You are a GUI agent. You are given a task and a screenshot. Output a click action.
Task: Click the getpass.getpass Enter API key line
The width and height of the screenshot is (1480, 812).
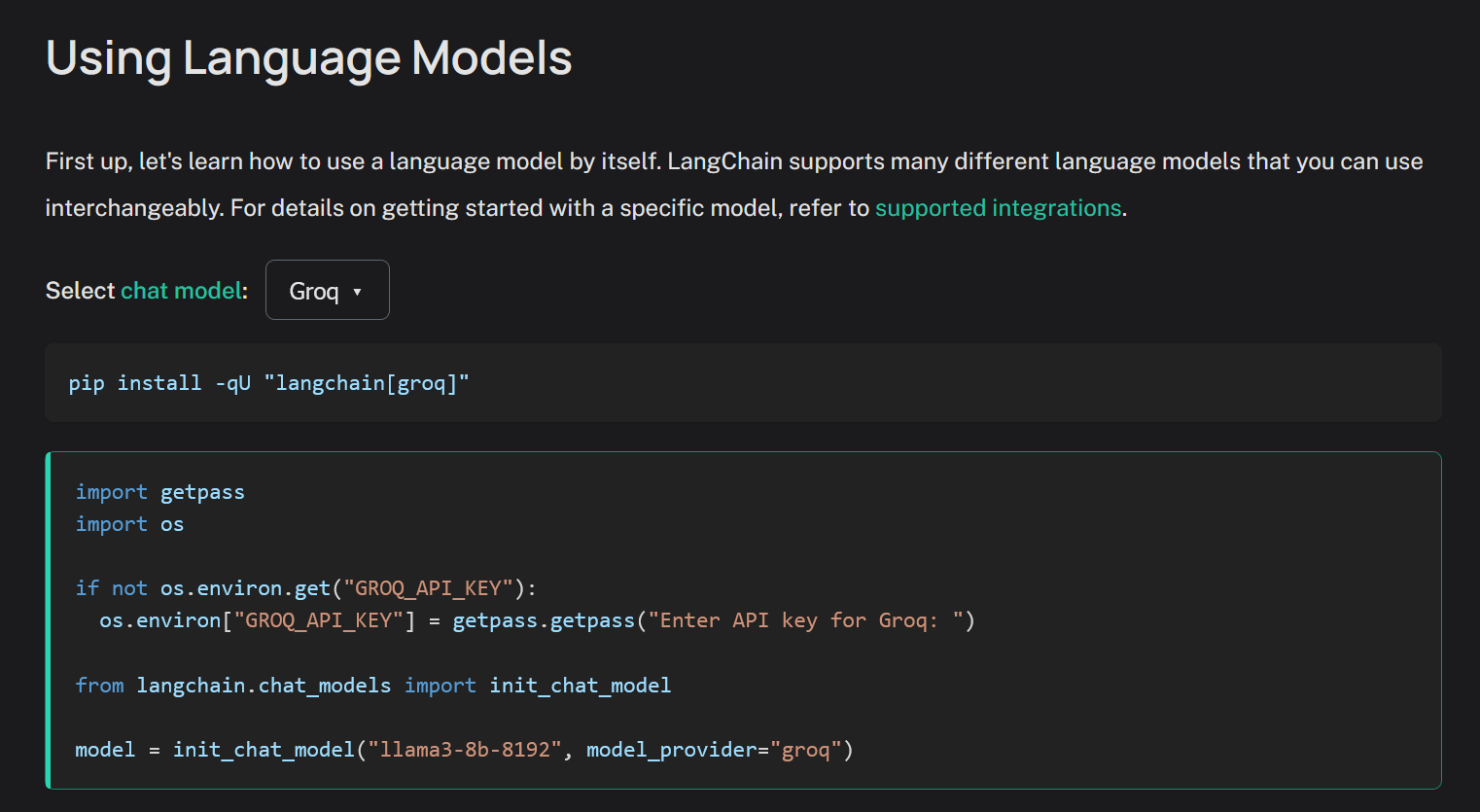[x=537, y=620]
